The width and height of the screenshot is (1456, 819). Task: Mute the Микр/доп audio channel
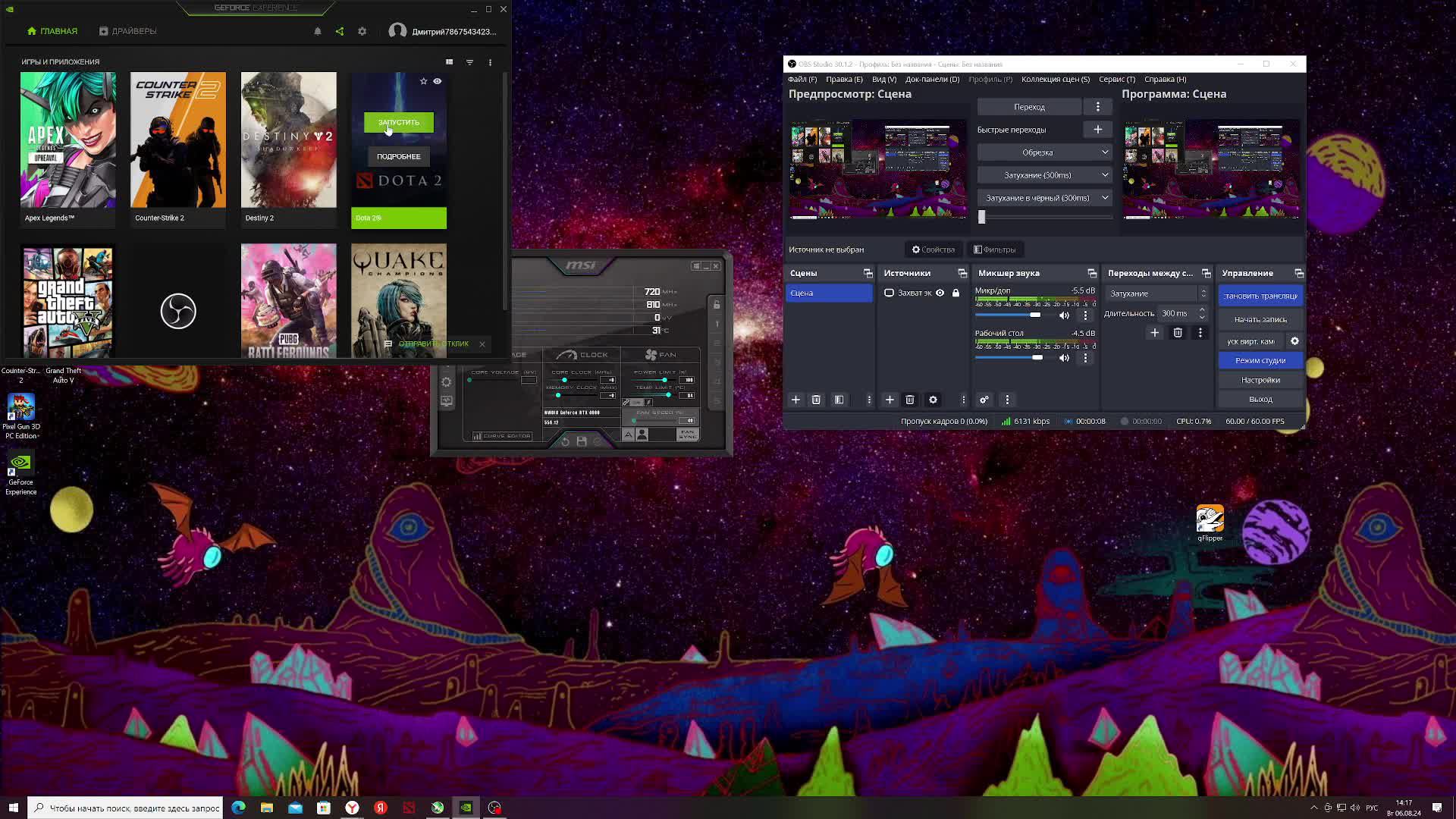coord(1064,315)
